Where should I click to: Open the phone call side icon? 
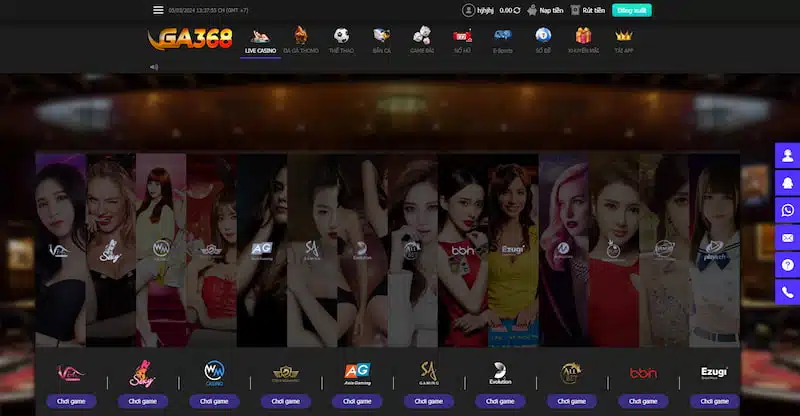point(787,292)
